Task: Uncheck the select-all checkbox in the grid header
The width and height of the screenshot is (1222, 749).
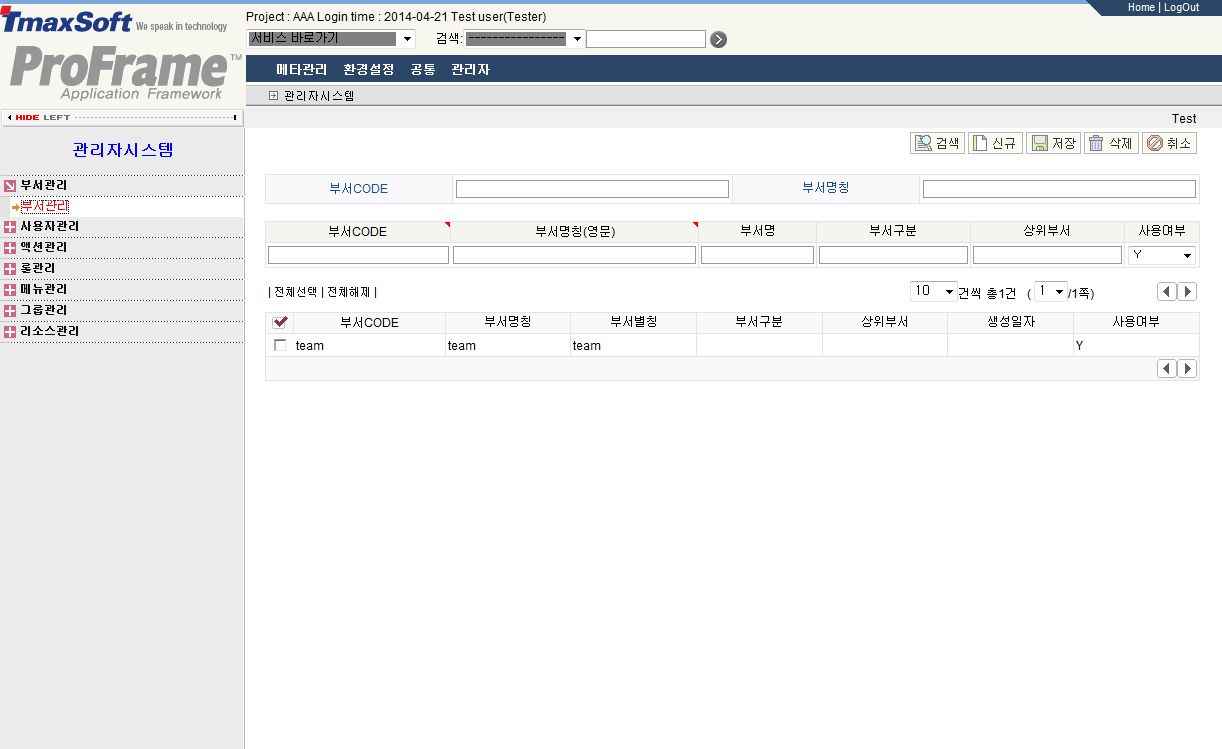Action: pyautogui.click(x=280, y=322)
